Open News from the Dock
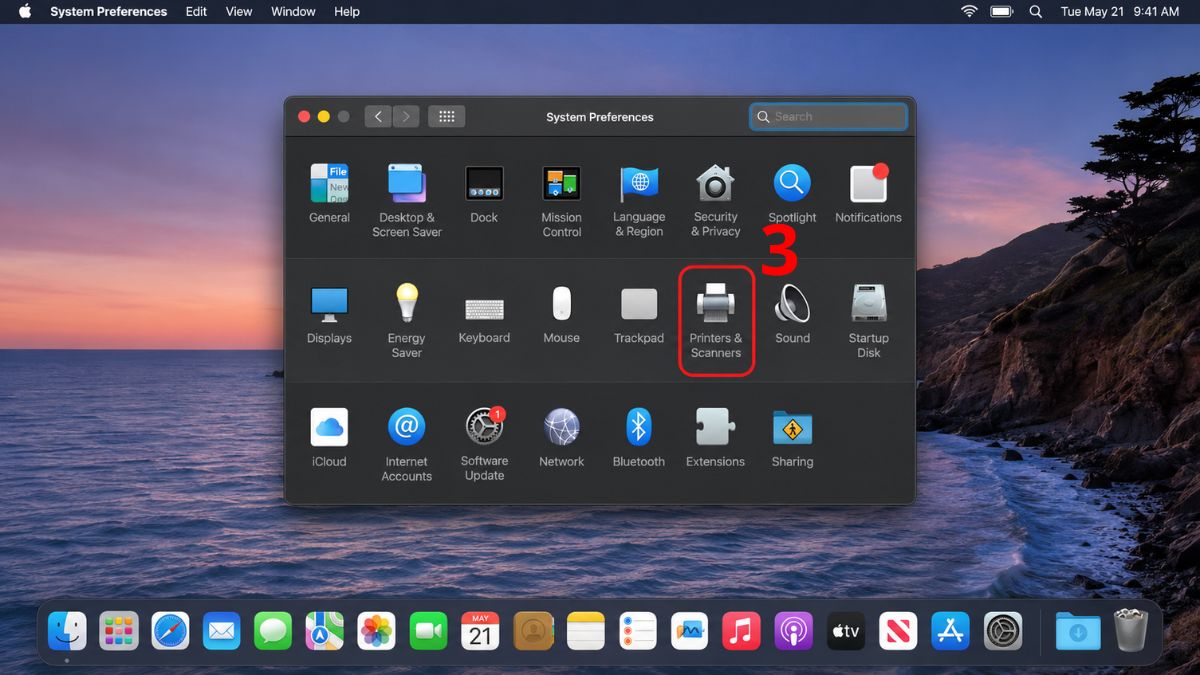 pos(898,631)
